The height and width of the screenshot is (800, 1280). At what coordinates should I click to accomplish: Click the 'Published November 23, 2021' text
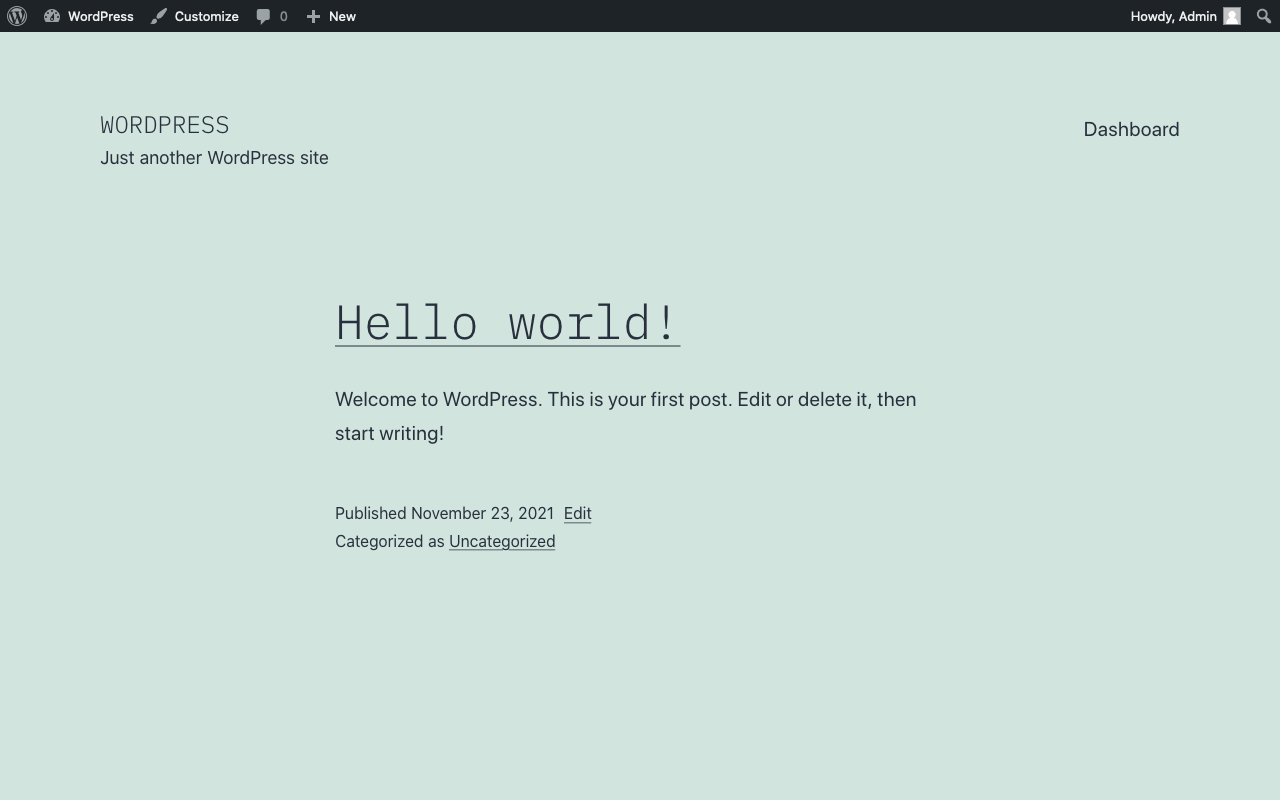[444, 513]
